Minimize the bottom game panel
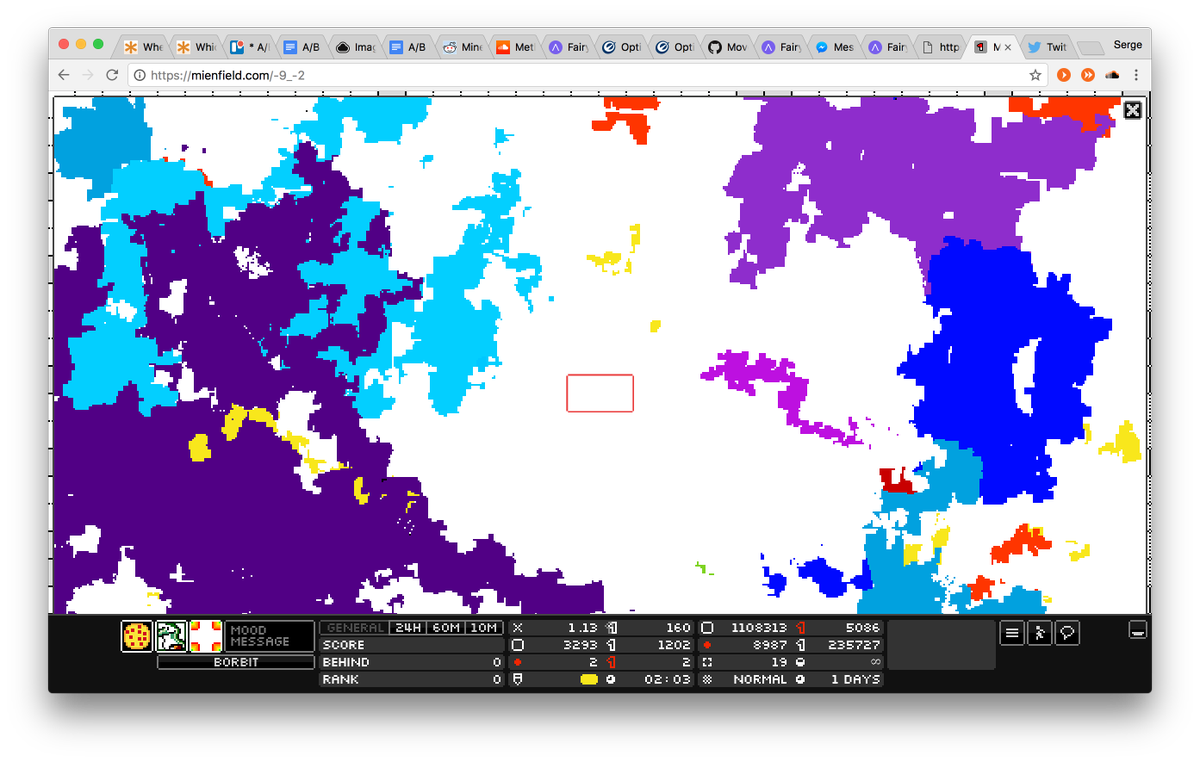The width and height of the screenshot is (1200, 762). (x=1137, y=630)
